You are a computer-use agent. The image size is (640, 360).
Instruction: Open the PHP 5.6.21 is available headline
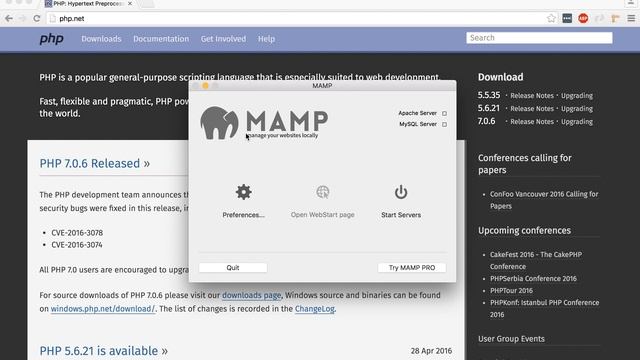[x=104, y=351]
